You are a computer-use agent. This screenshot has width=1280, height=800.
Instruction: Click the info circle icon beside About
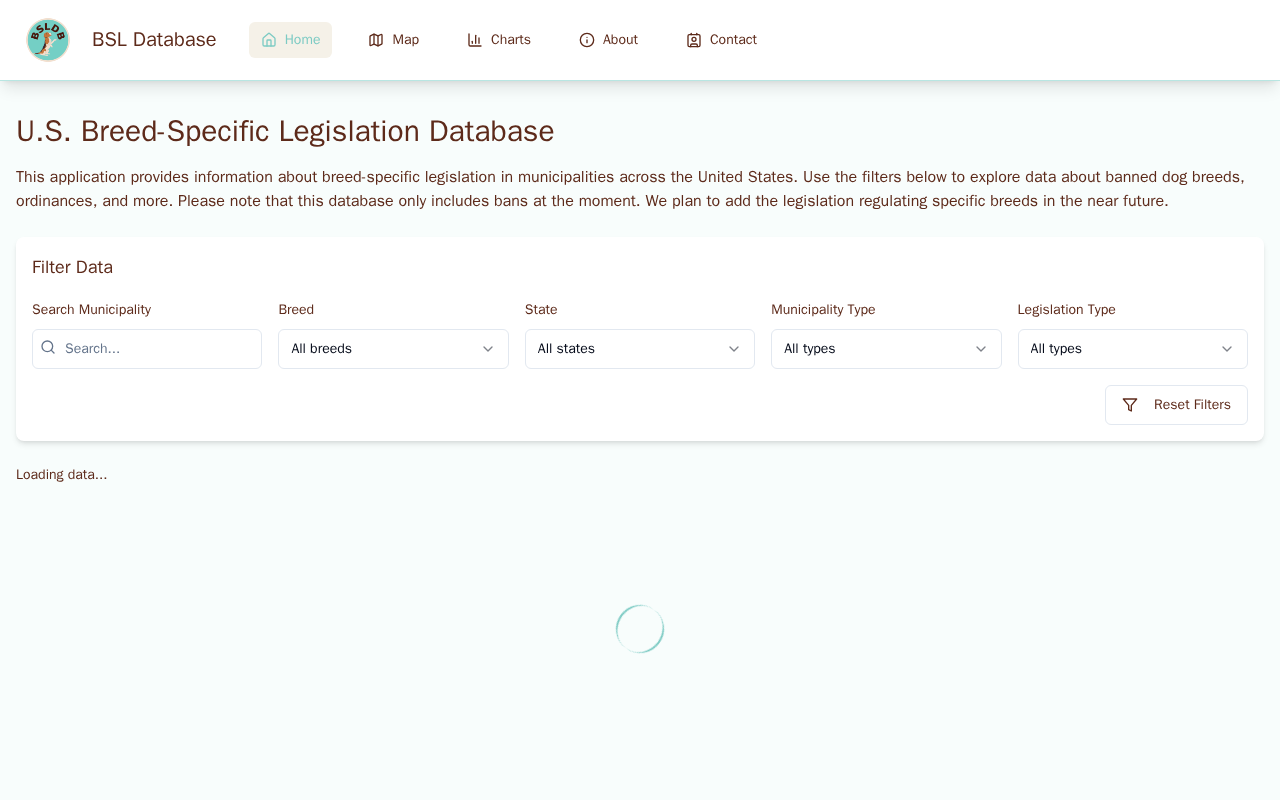coord(587,40)
